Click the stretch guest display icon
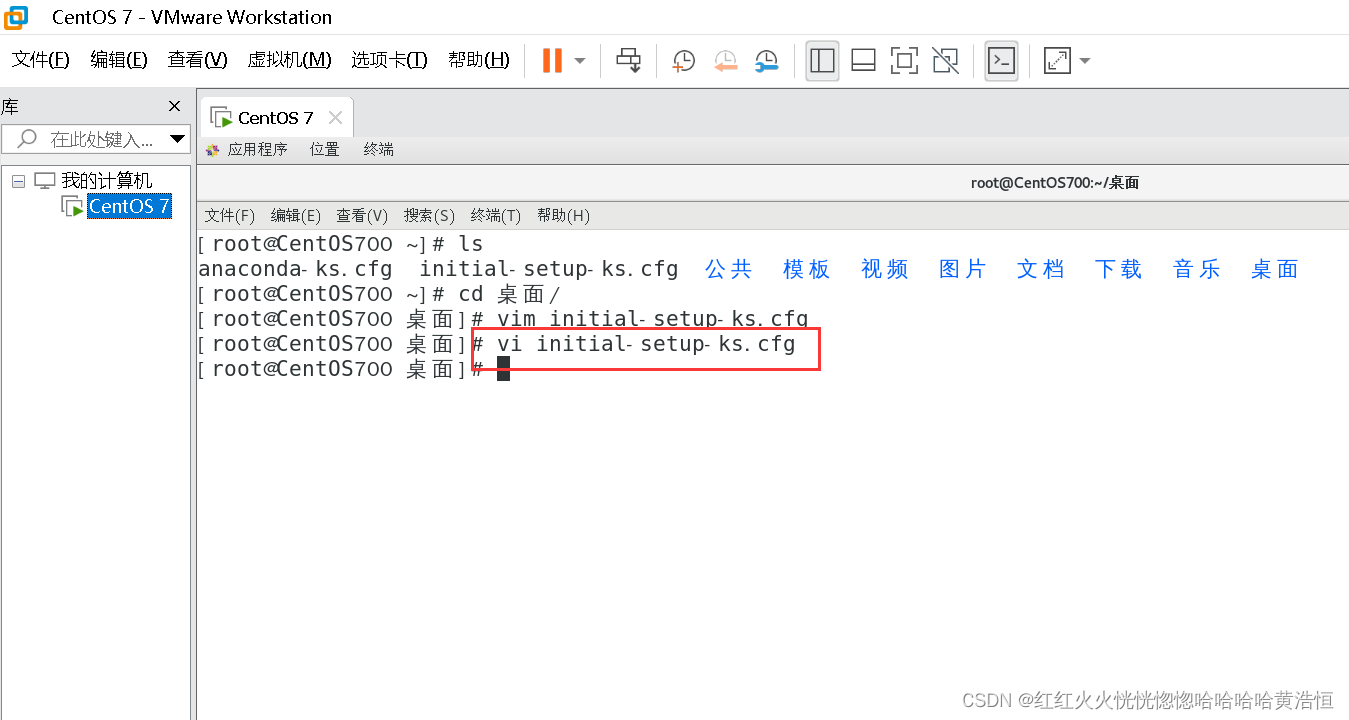1349x720 pixels. point(1057,61)
